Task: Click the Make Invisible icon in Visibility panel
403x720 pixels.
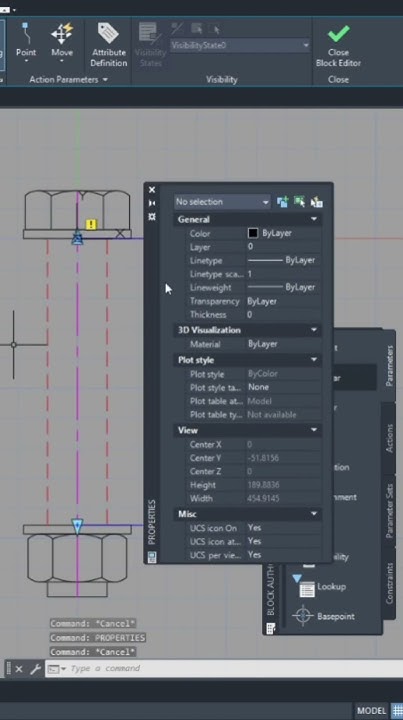Action: point(214,28)
